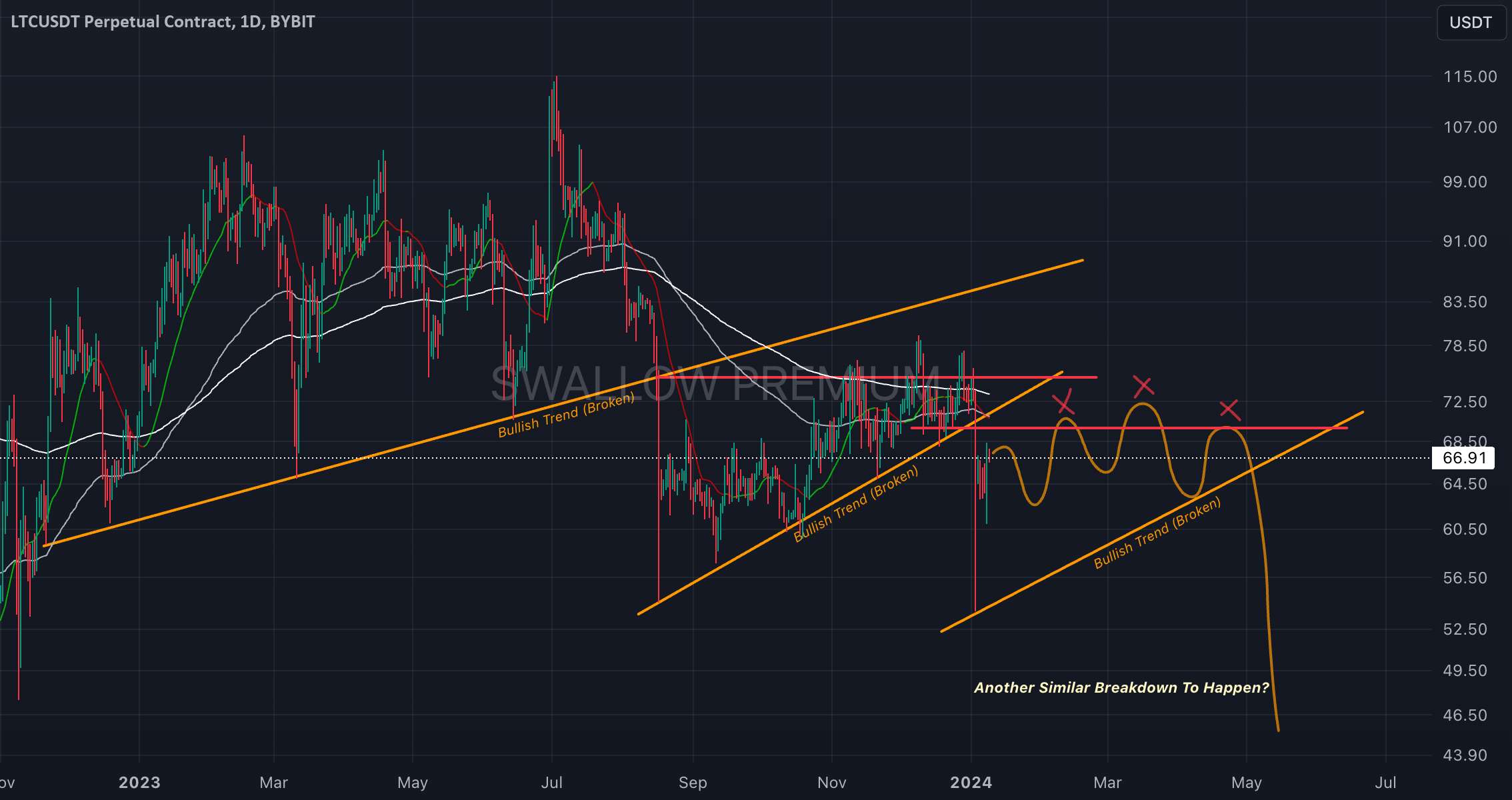Click the May label after 2023
The width and height of the screenshot is (1512, 800).
[413, 783]
